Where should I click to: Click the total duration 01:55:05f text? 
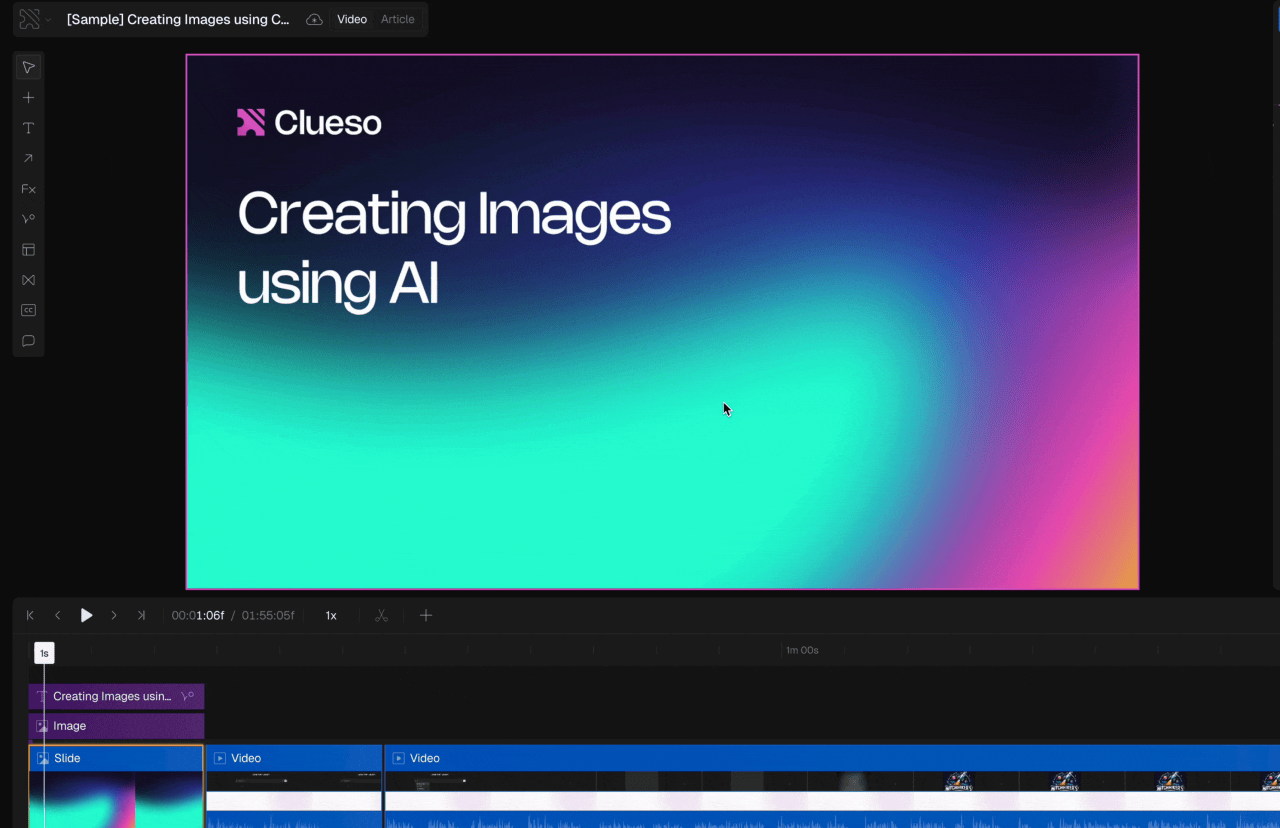click(268, 616)
